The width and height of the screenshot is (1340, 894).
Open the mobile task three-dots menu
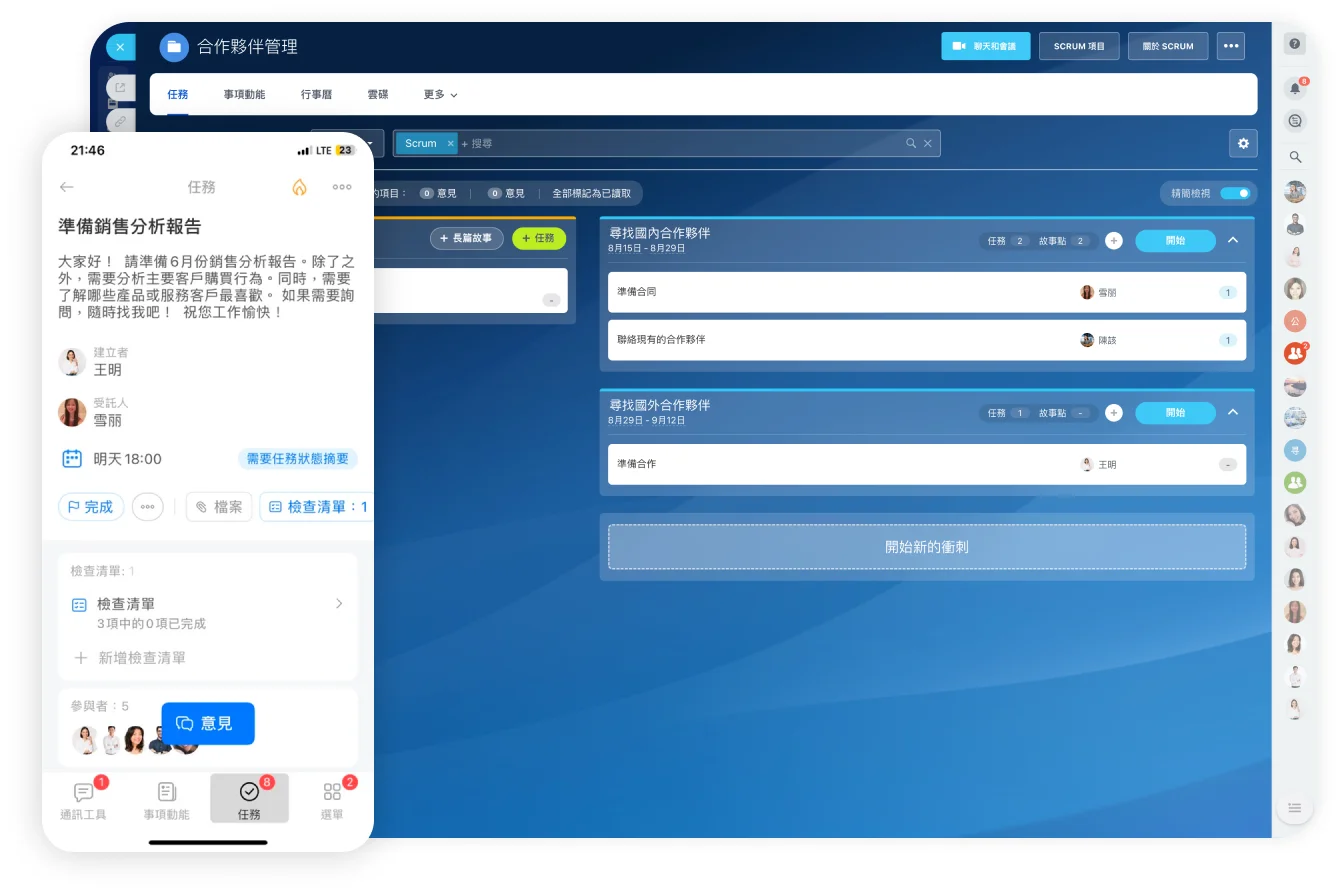pyautogui.click(x=342, y=187)
